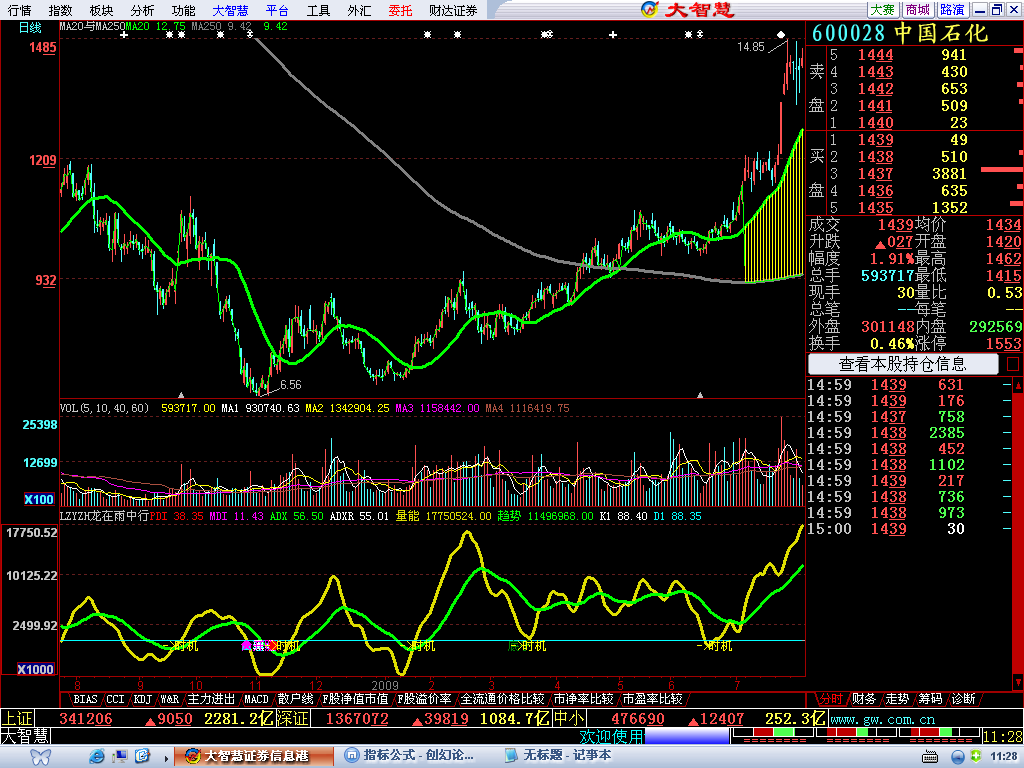Click the 商城 button

(918, 10)
